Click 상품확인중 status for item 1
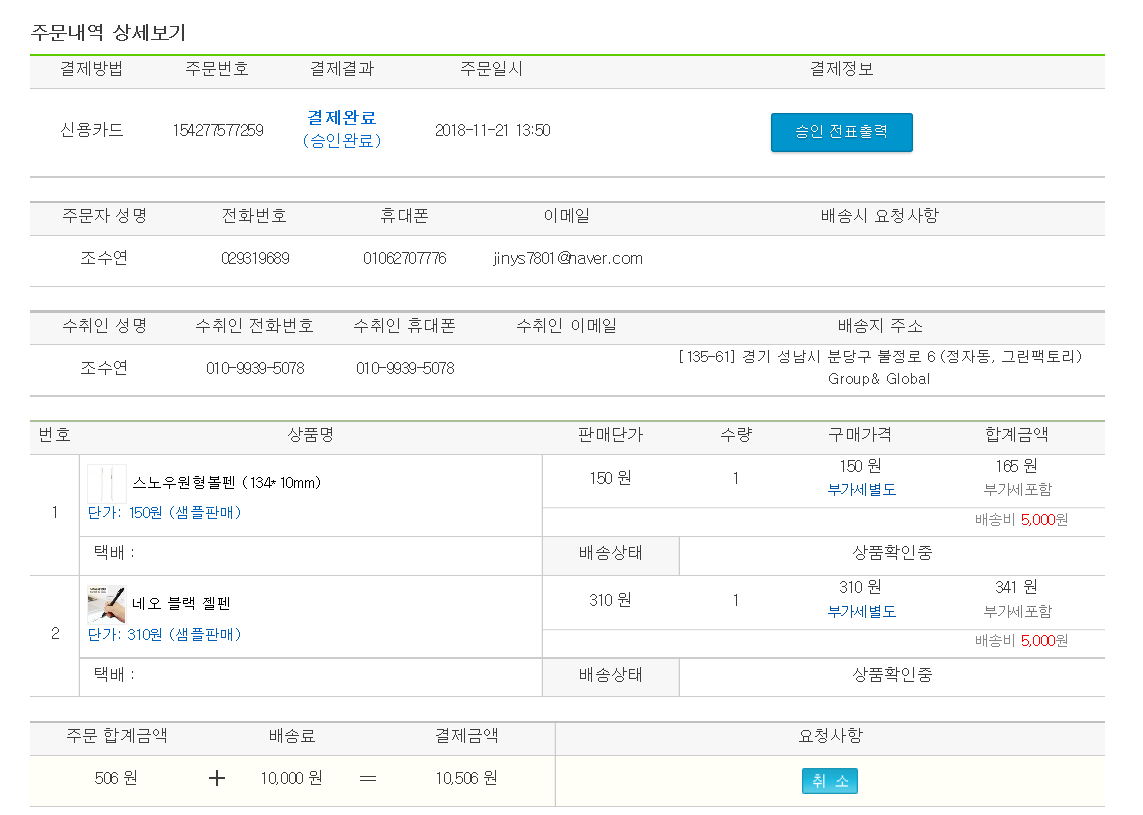Image resolution: width=1143 pixels, height=815 pixels. [892, 553]
